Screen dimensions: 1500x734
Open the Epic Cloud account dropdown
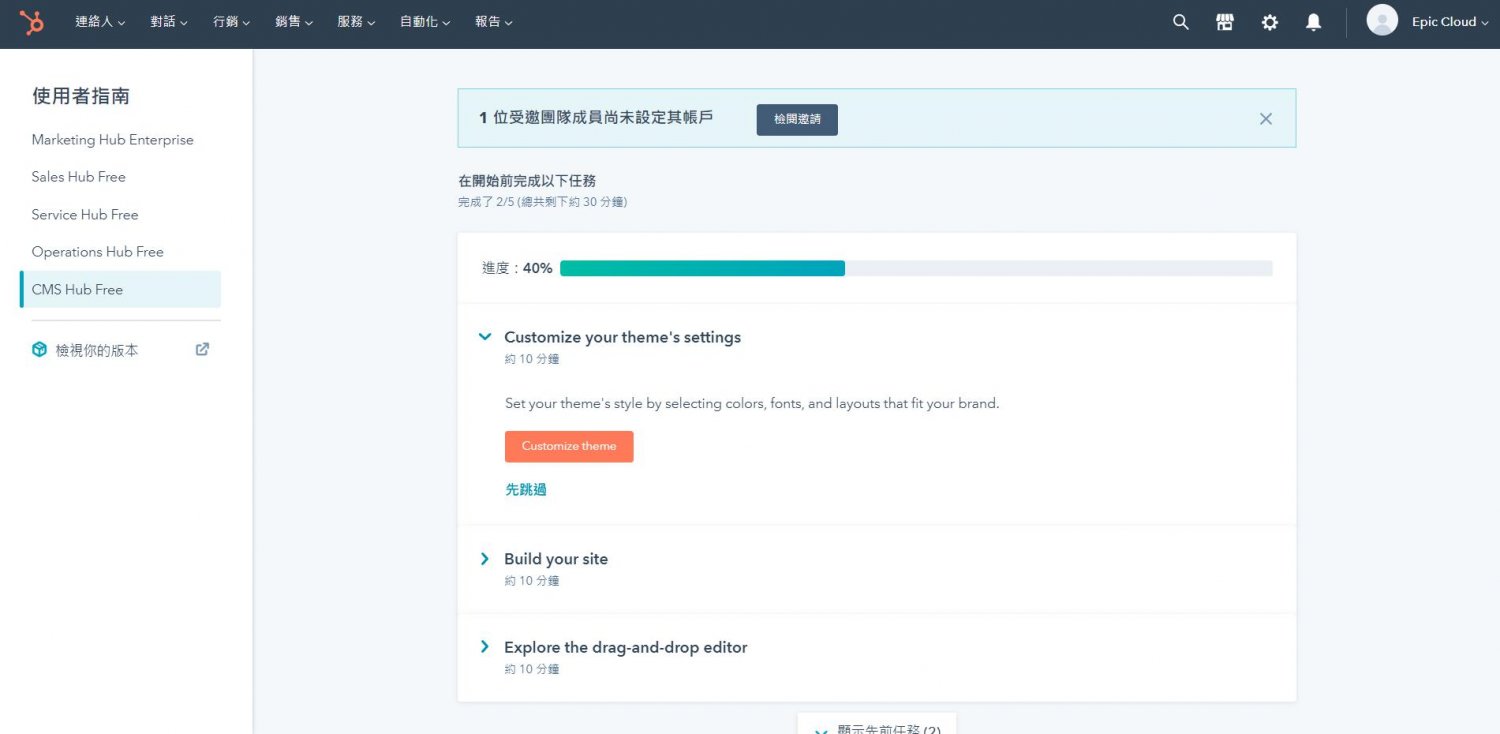tap(1450, 22)
